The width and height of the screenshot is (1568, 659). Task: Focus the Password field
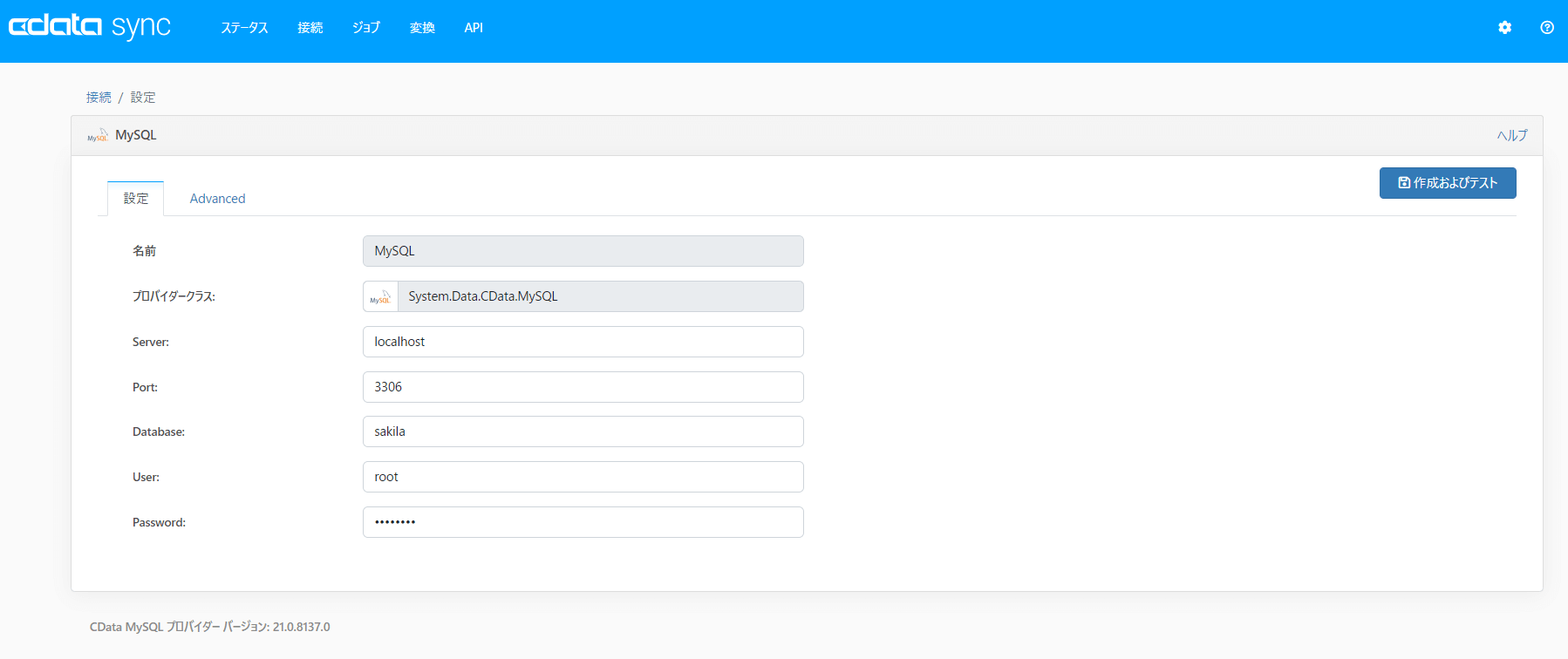click(x=583, y=522)
